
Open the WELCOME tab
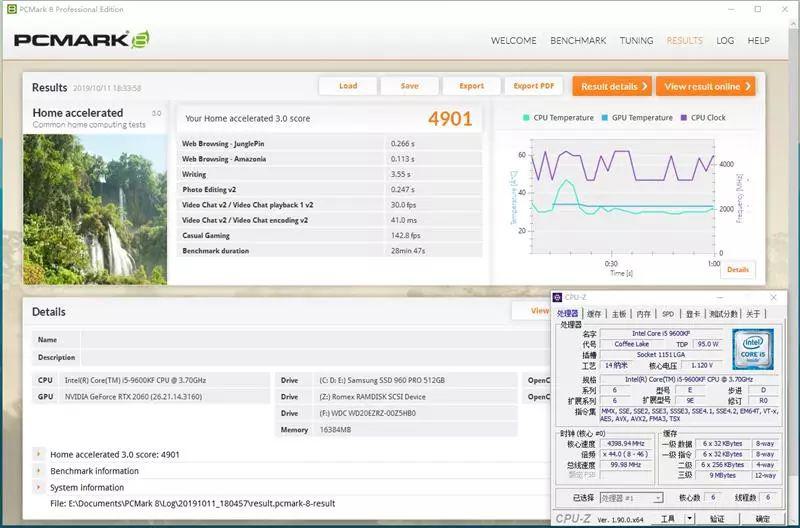tap(513, 40)
